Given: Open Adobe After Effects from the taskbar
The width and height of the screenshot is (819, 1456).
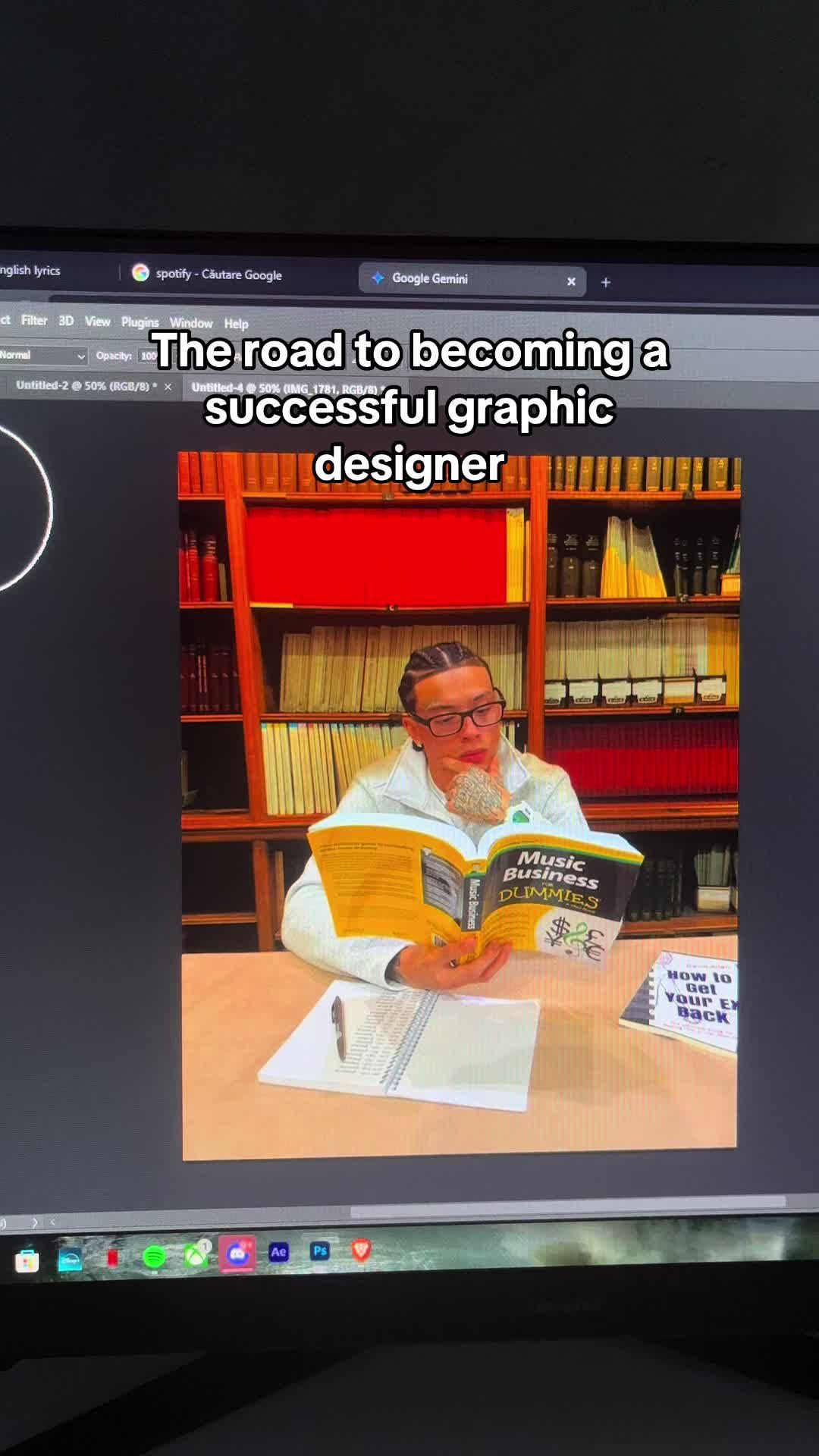Looking at the screenshot, I should (278, 1252).
